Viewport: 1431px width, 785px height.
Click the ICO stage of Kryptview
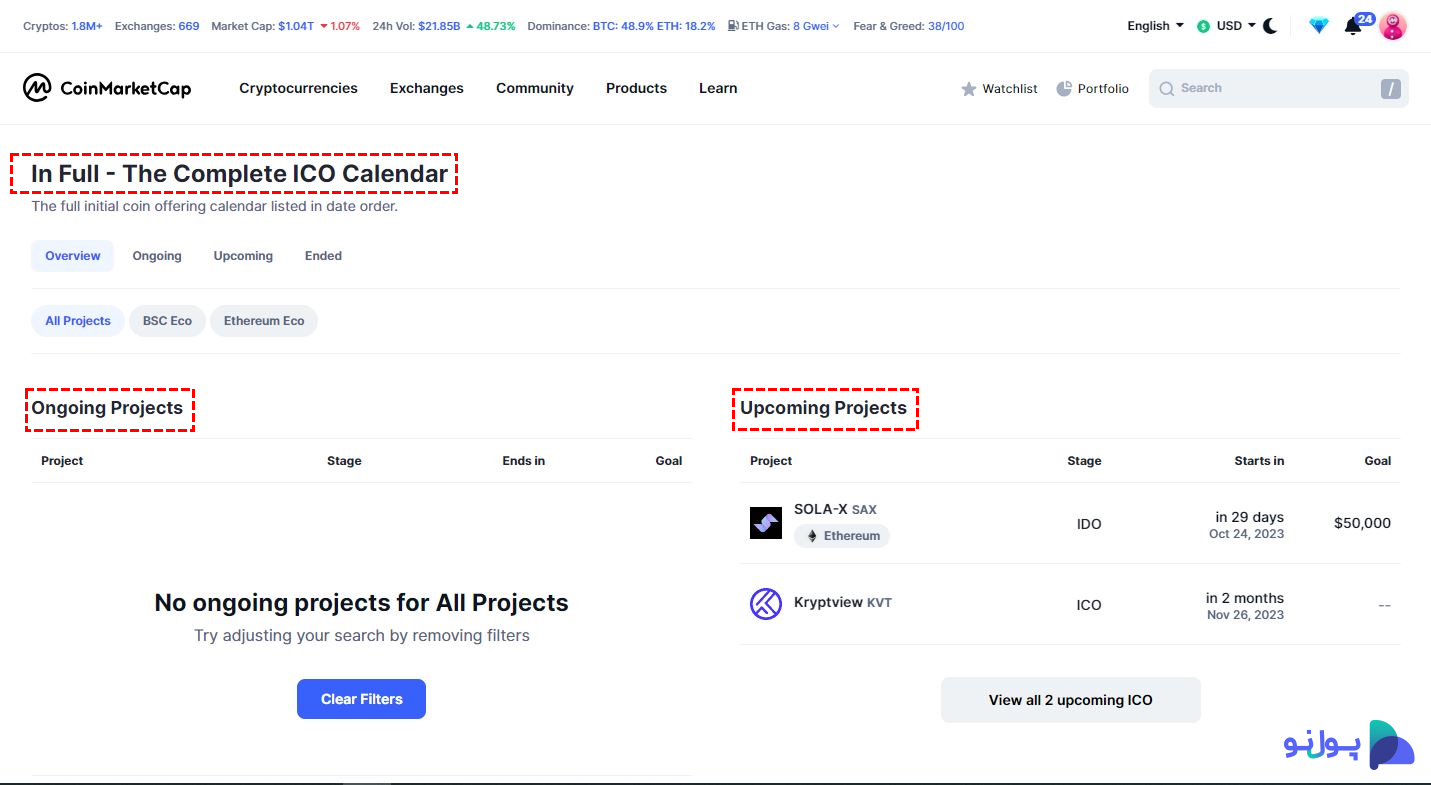(1089, 605)
